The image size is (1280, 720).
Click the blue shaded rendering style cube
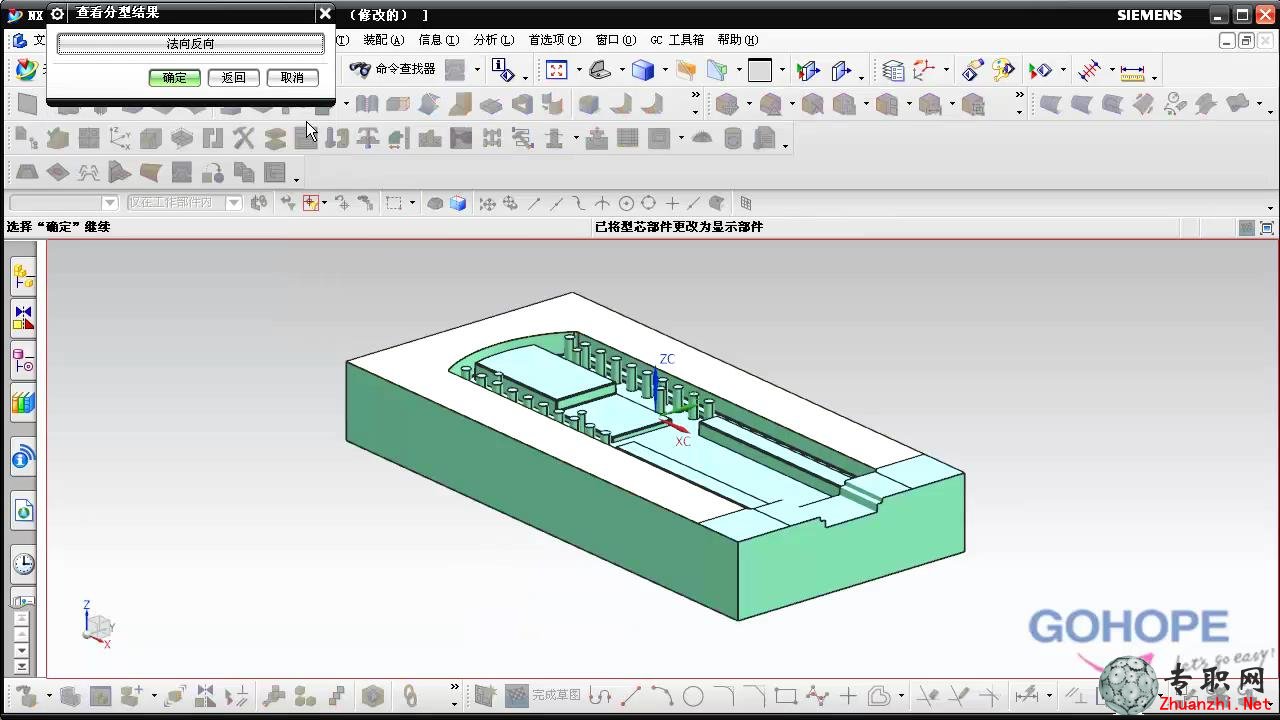click(643, 70)
